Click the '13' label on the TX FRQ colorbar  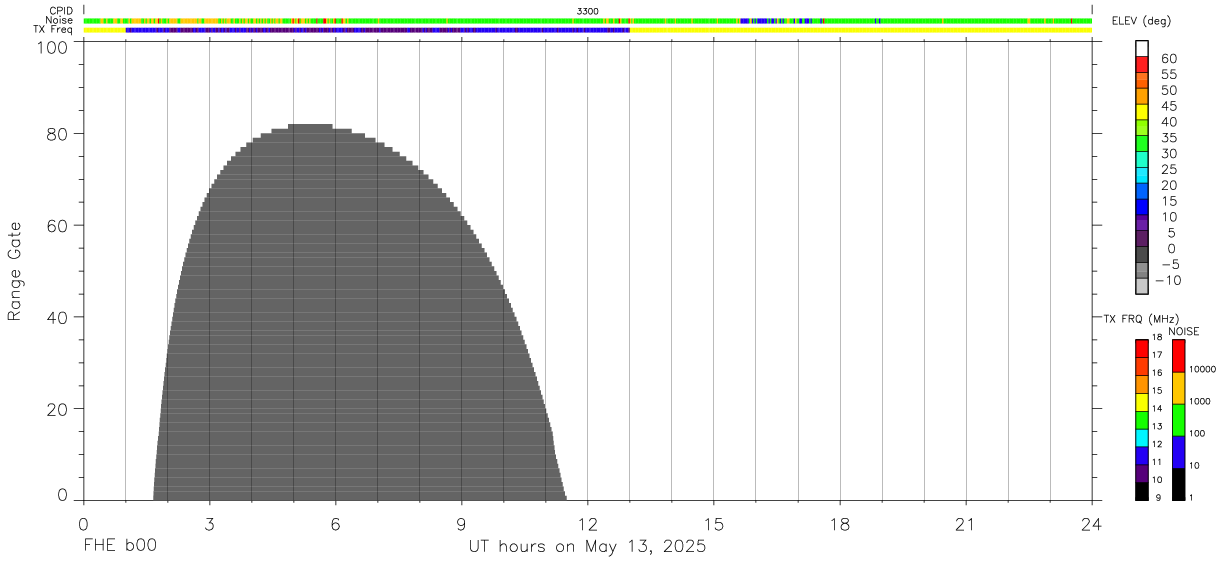pos(1157,427)
